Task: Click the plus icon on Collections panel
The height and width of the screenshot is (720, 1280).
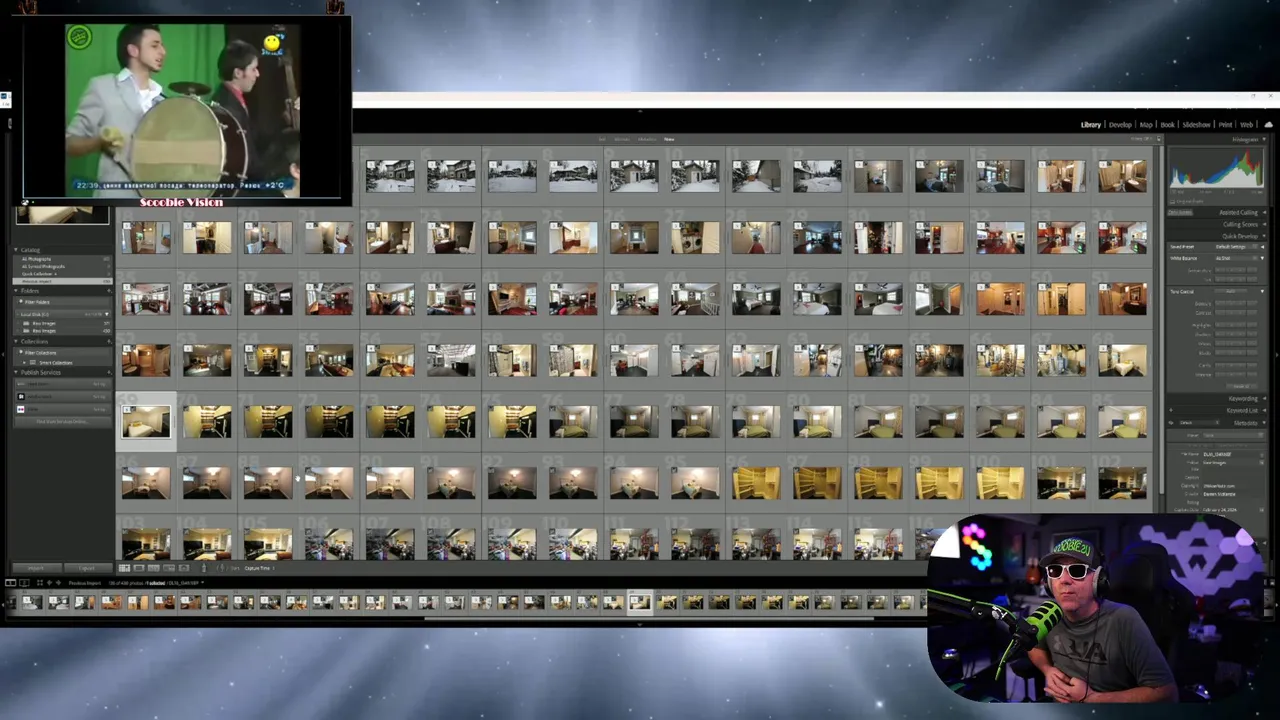Action: point(108,341)
